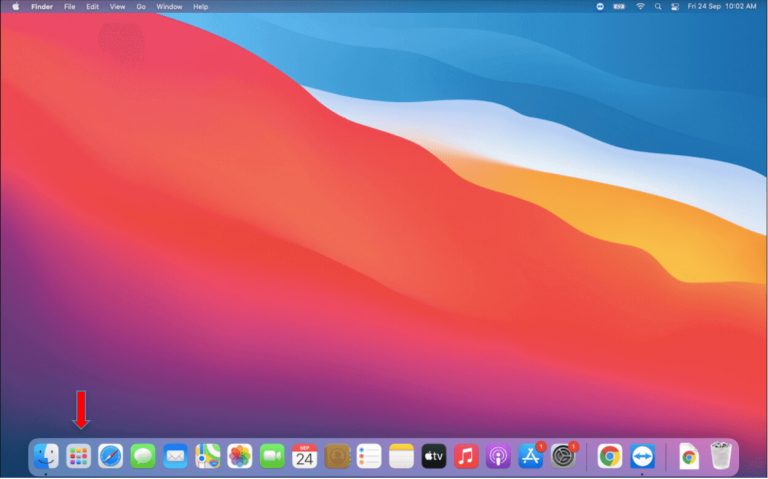Open Finder from the Dock
Screen dimensions: 768x479
[x=46, y=456]
